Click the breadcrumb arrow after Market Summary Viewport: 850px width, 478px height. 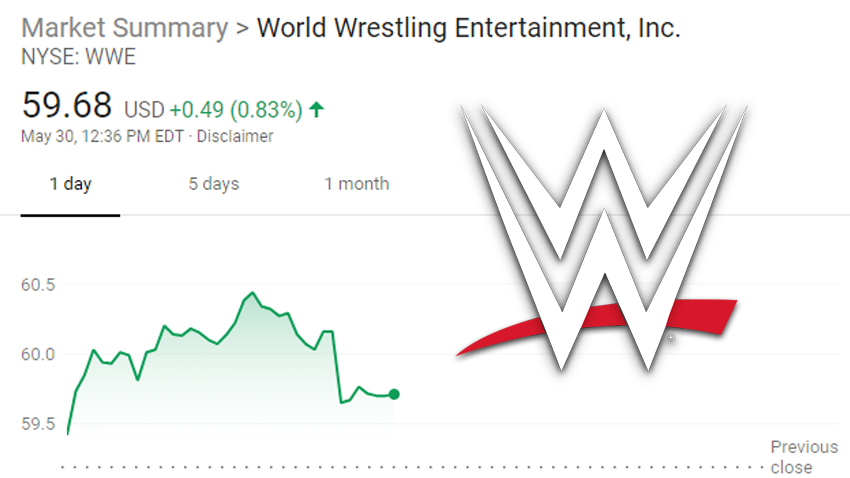coord(241,28)
